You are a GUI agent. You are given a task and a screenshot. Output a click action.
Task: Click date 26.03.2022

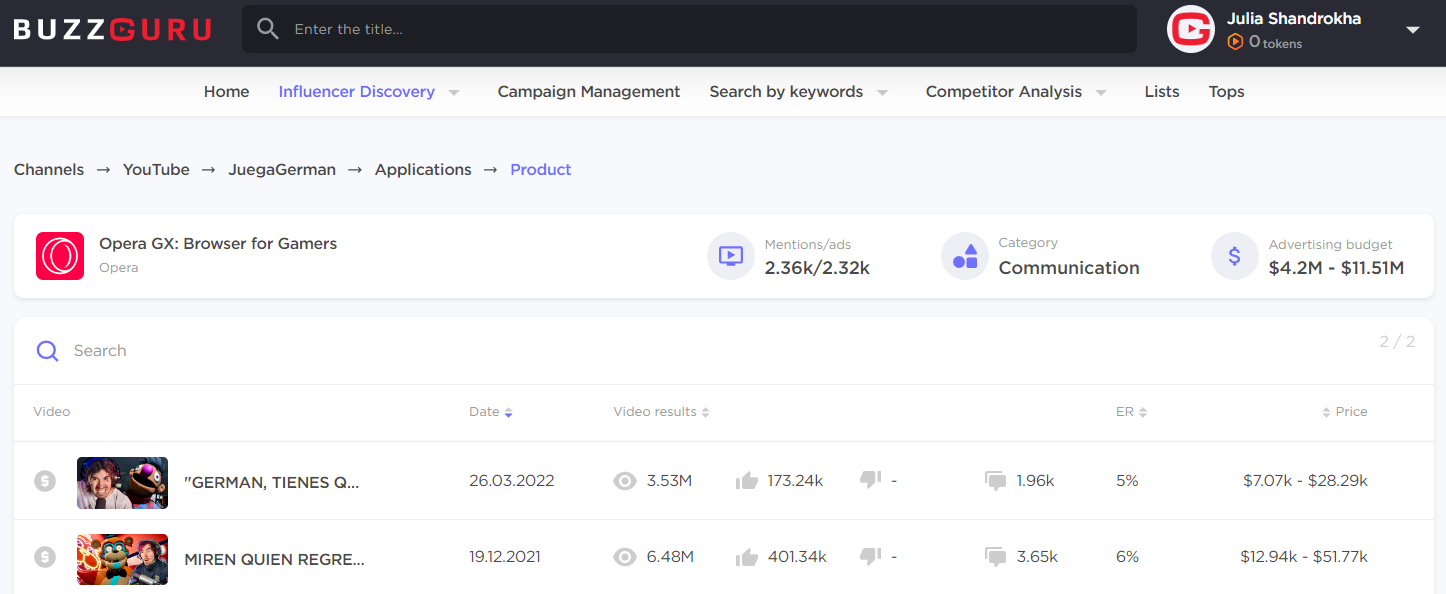click(511, 481)
